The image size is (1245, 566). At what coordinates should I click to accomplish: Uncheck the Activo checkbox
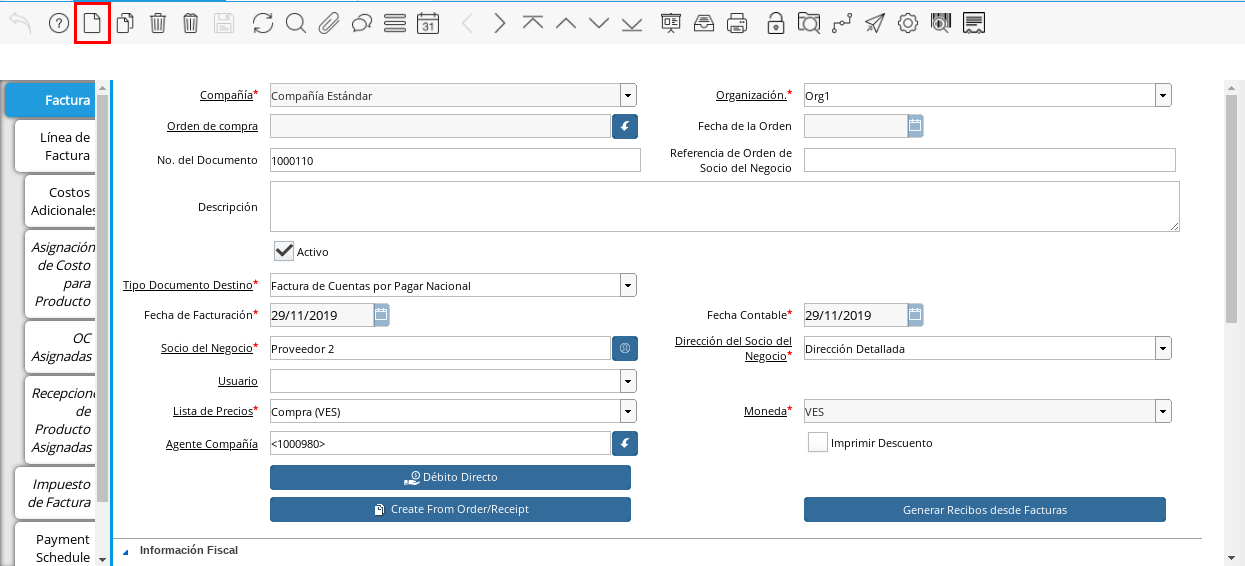point(284,251)
